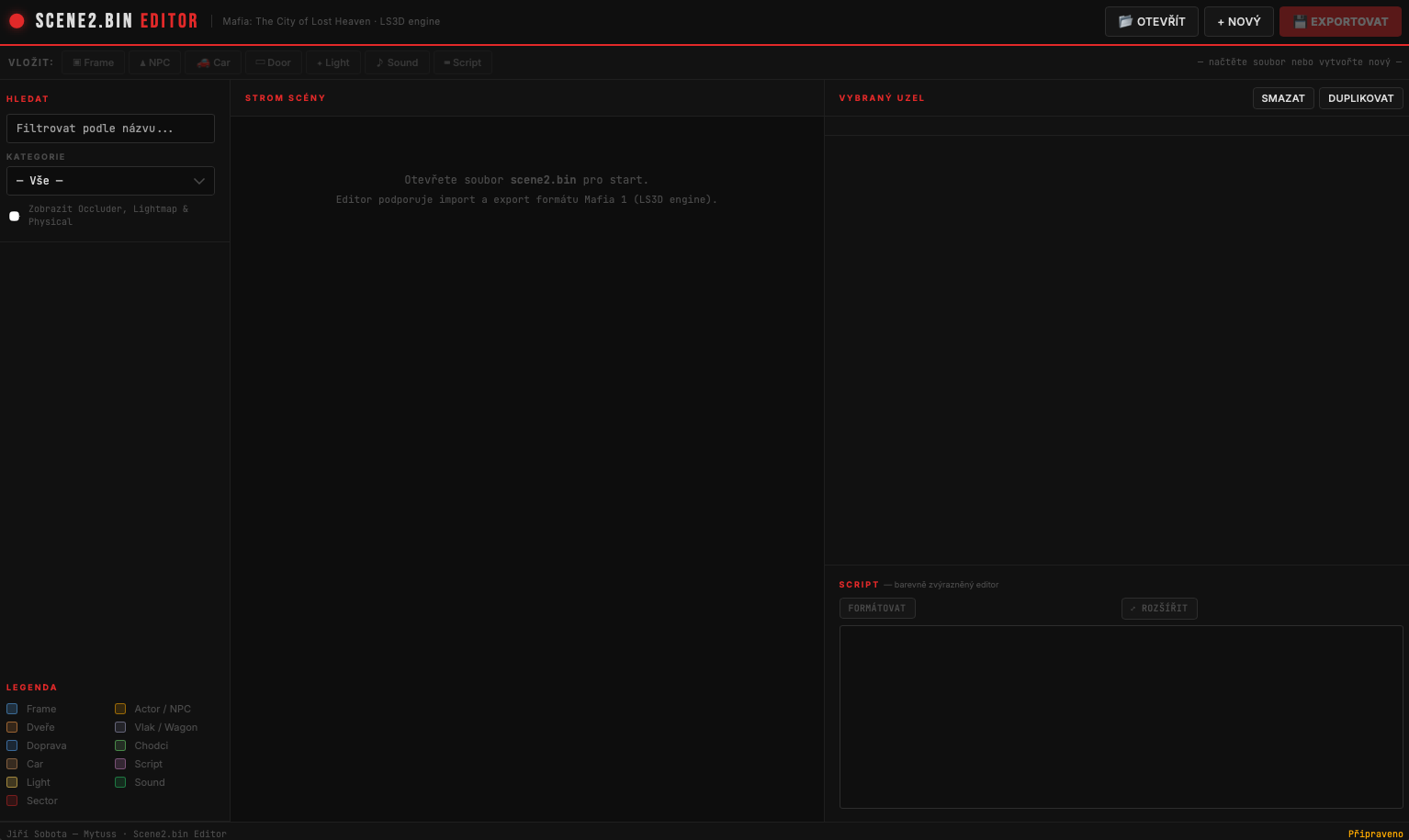The height and width of the screenshot is (840, 1409).
Task: Insert a Light node
Action: coord(333,62)
